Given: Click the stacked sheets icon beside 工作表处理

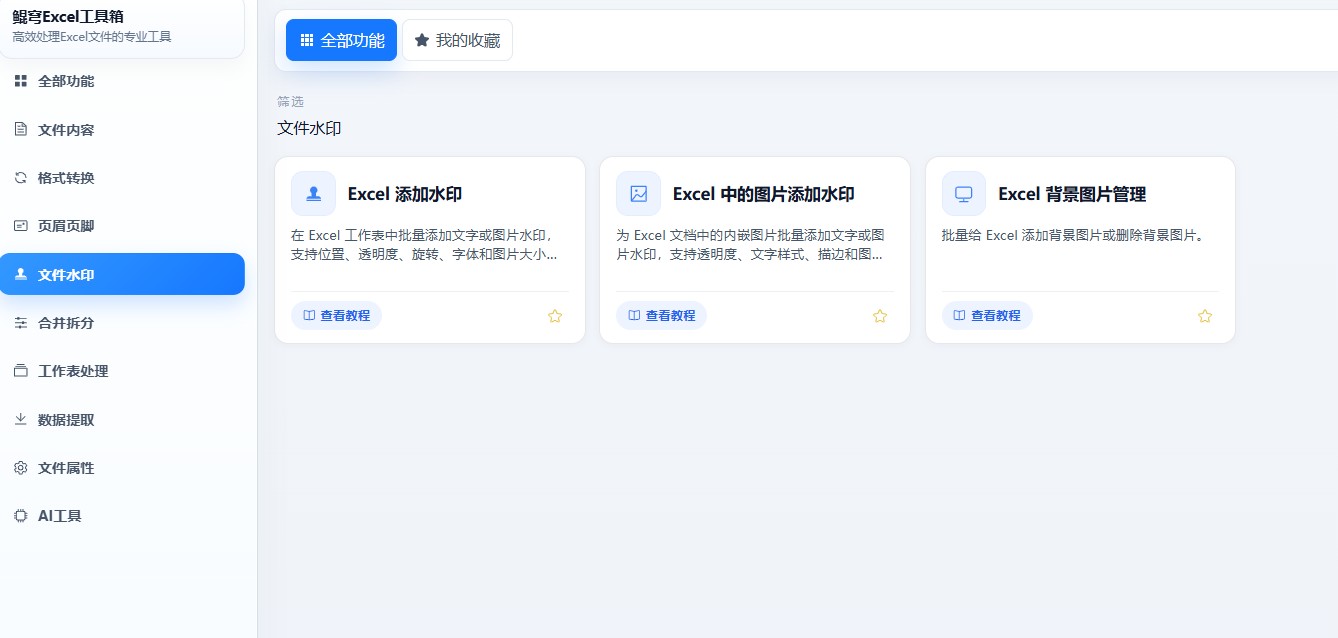Looking at the screenshot, I should point(21,371).
